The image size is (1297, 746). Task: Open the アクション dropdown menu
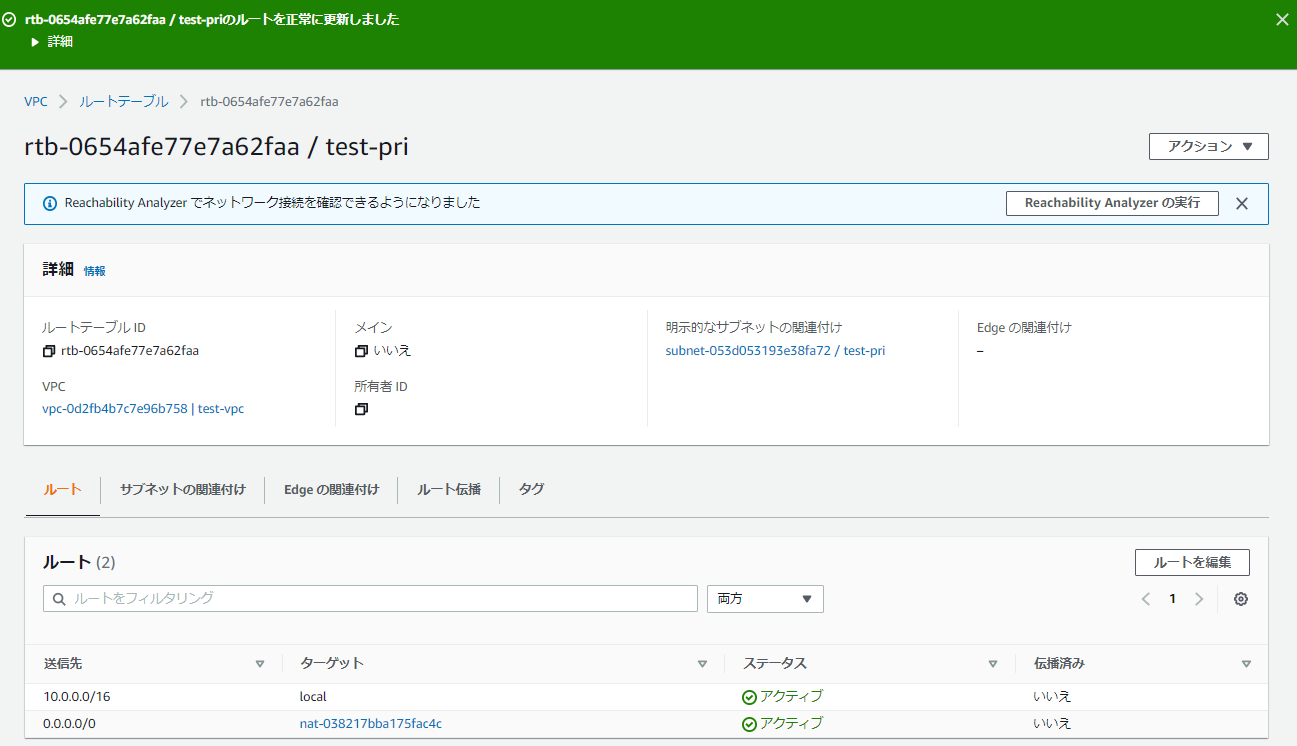[x=1209, y=146]
